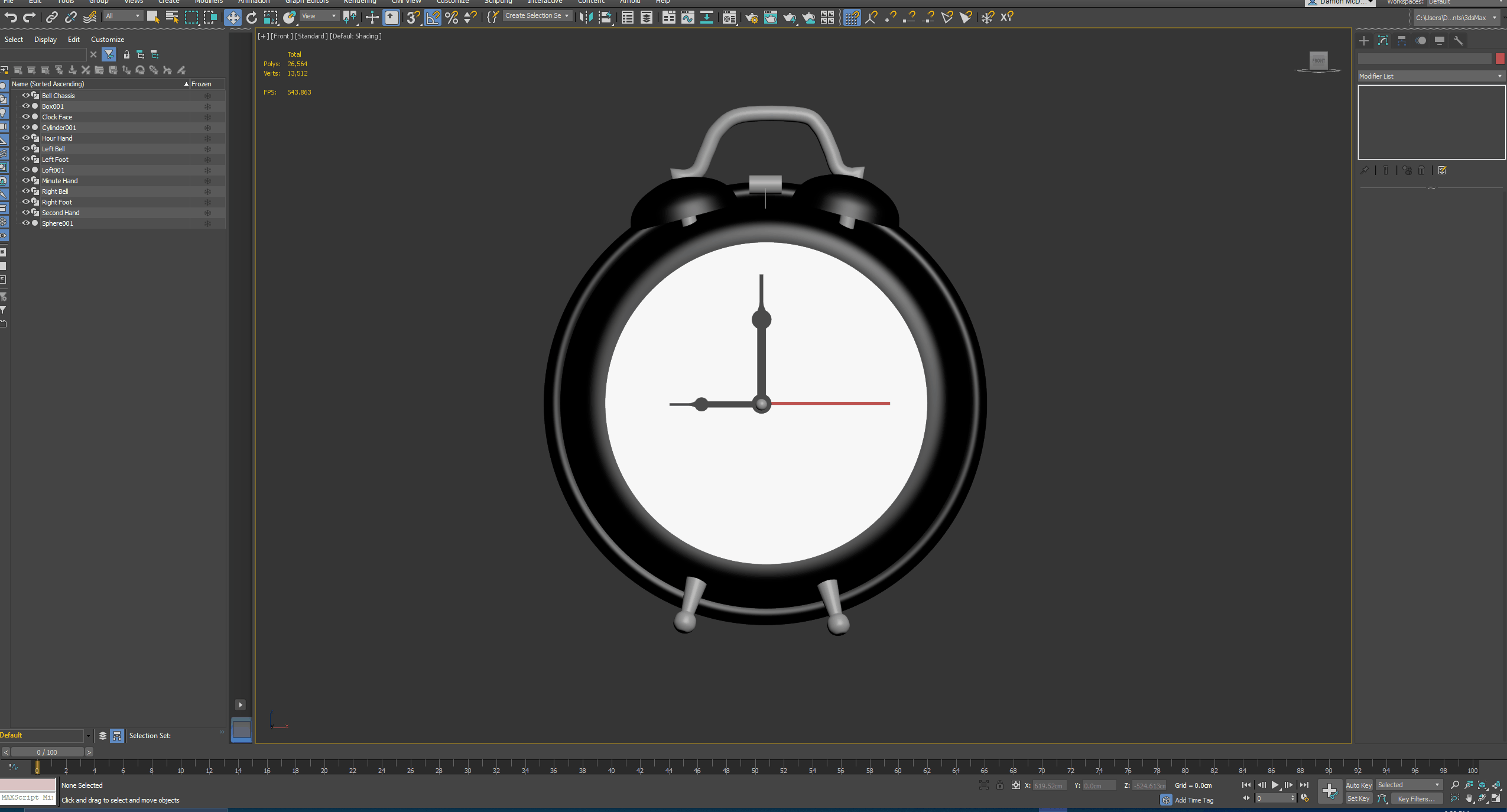Click the Set Key button
Screen dimensions: 1507x812
(x=1359, y=798)
